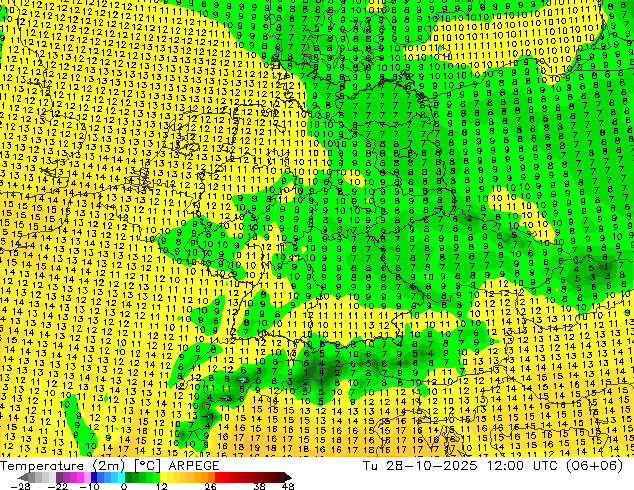Click the '12' legend scale label

pos(162,486)
